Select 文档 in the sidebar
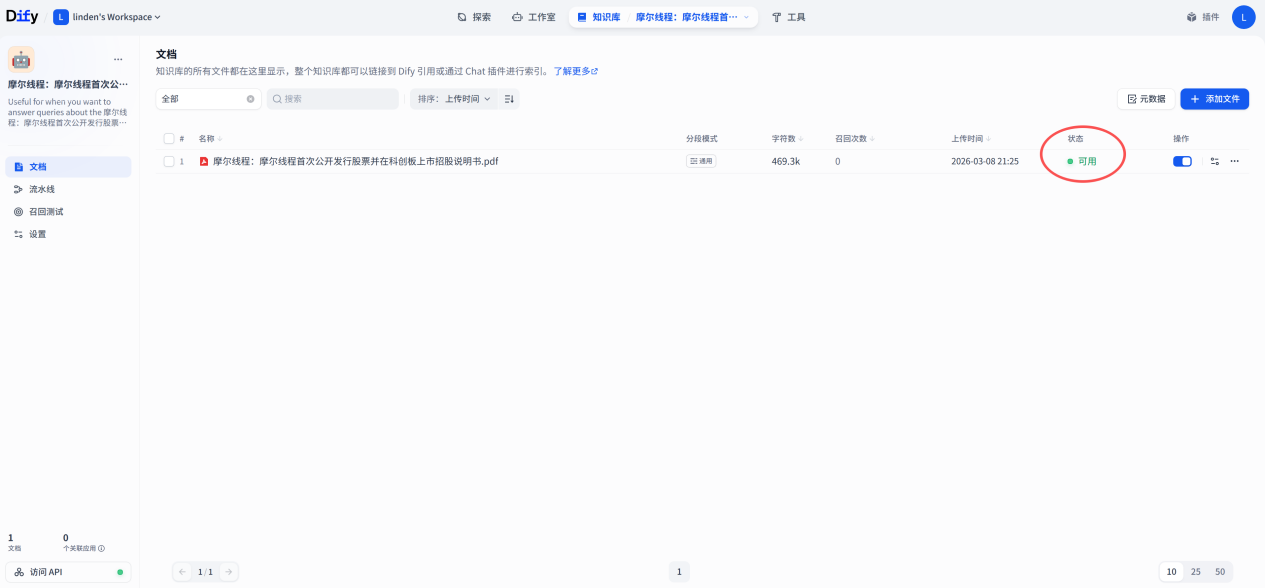The image size is (1265, 588). 68,167
